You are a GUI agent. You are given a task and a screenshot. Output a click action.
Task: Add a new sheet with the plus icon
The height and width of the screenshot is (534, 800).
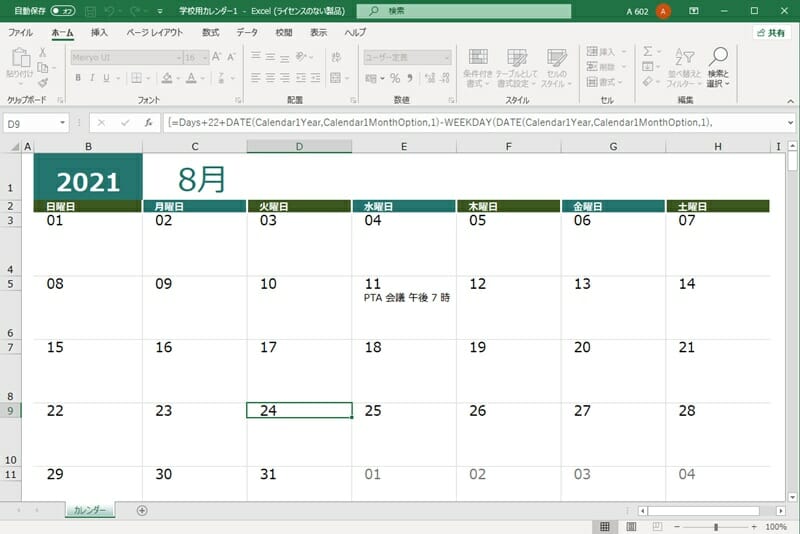142,510
